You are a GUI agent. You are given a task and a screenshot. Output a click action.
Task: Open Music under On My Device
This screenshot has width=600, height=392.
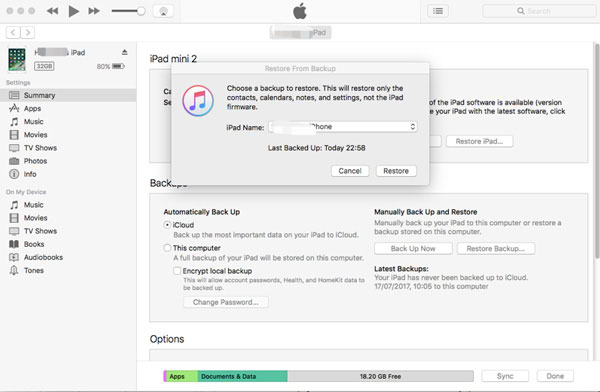pyautogui.click(x=68, y=205)
